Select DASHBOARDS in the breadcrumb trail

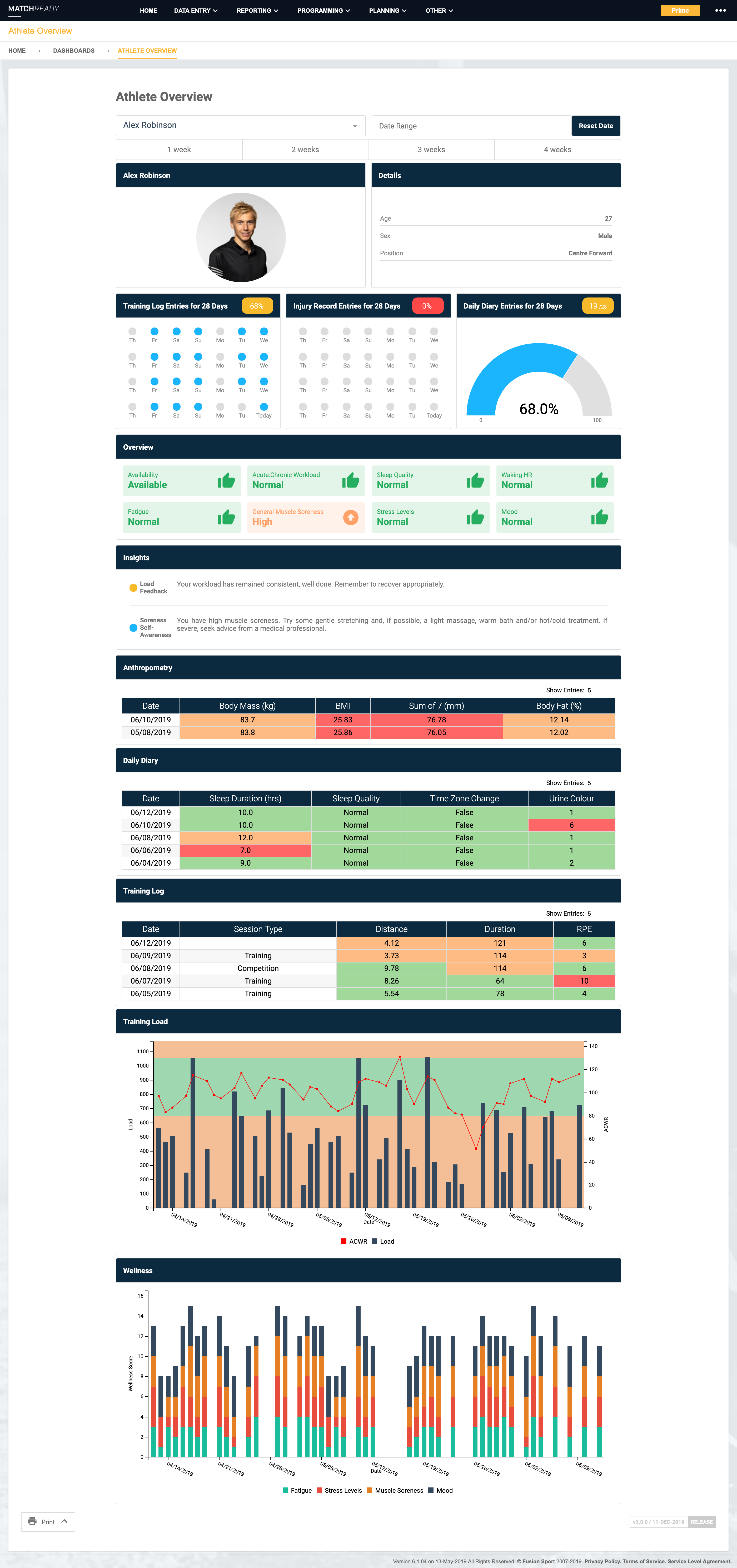tap(74, 51)
